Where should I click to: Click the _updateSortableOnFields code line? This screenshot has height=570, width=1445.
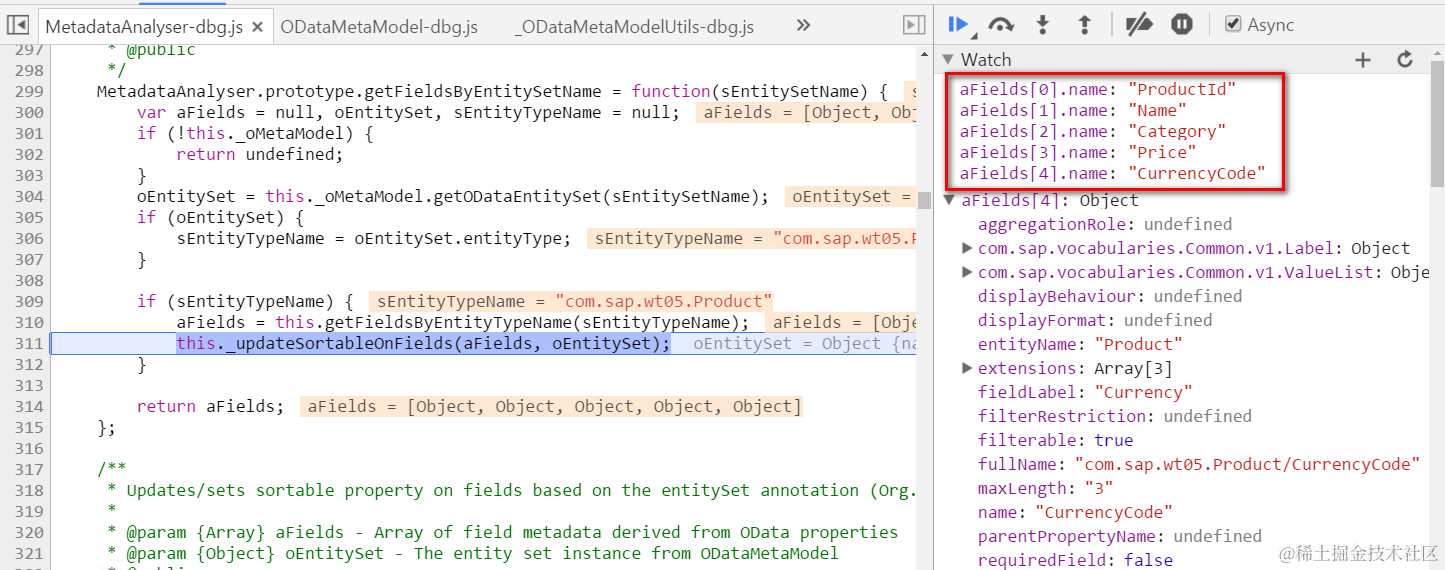click(424, 343)
